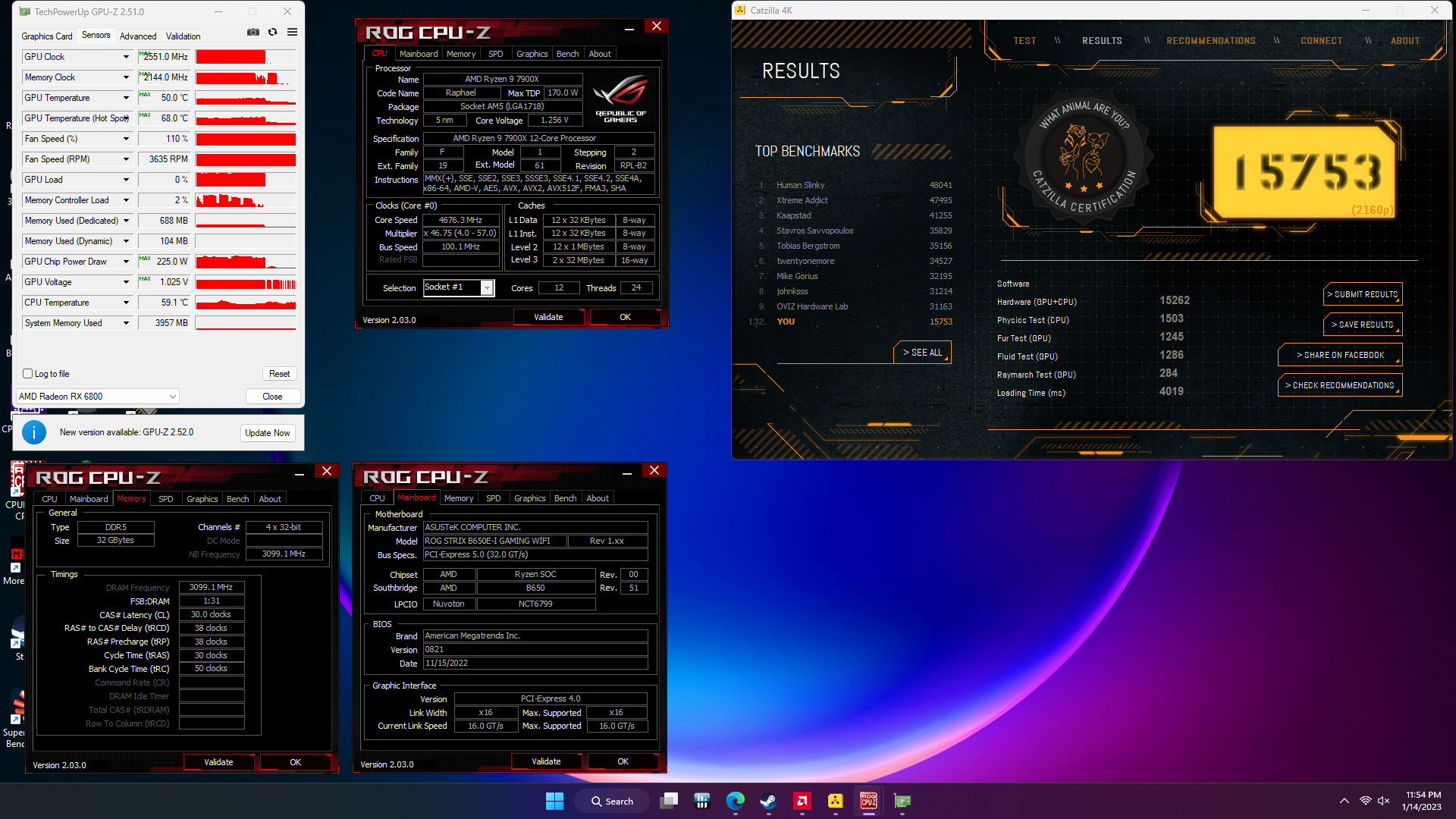Open Task View from the taskbar
This screenshot has width=1456, height=819.
coord(668,801)
